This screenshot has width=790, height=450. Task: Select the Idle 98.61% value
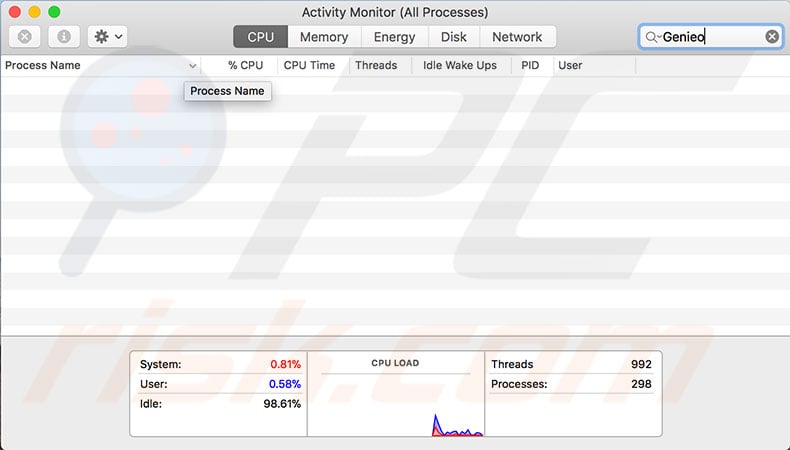click(282, 404)
